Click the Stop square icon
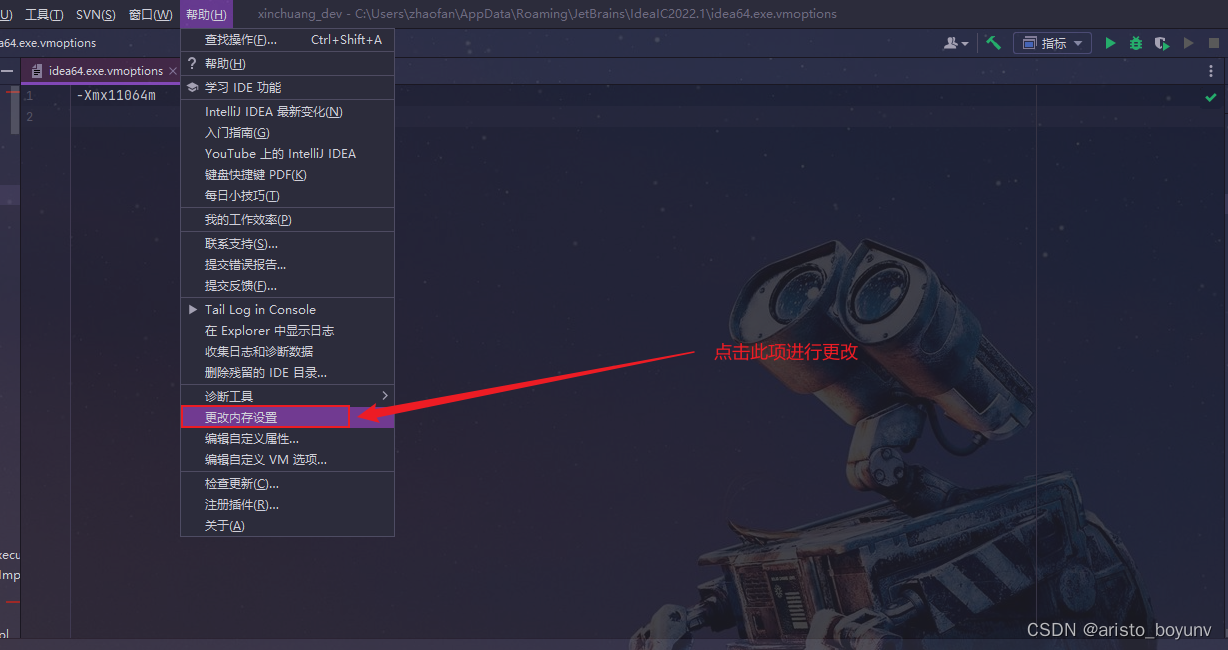Image resolution: width=1228 pixels, height=650 pixels. coord(1214,43)
